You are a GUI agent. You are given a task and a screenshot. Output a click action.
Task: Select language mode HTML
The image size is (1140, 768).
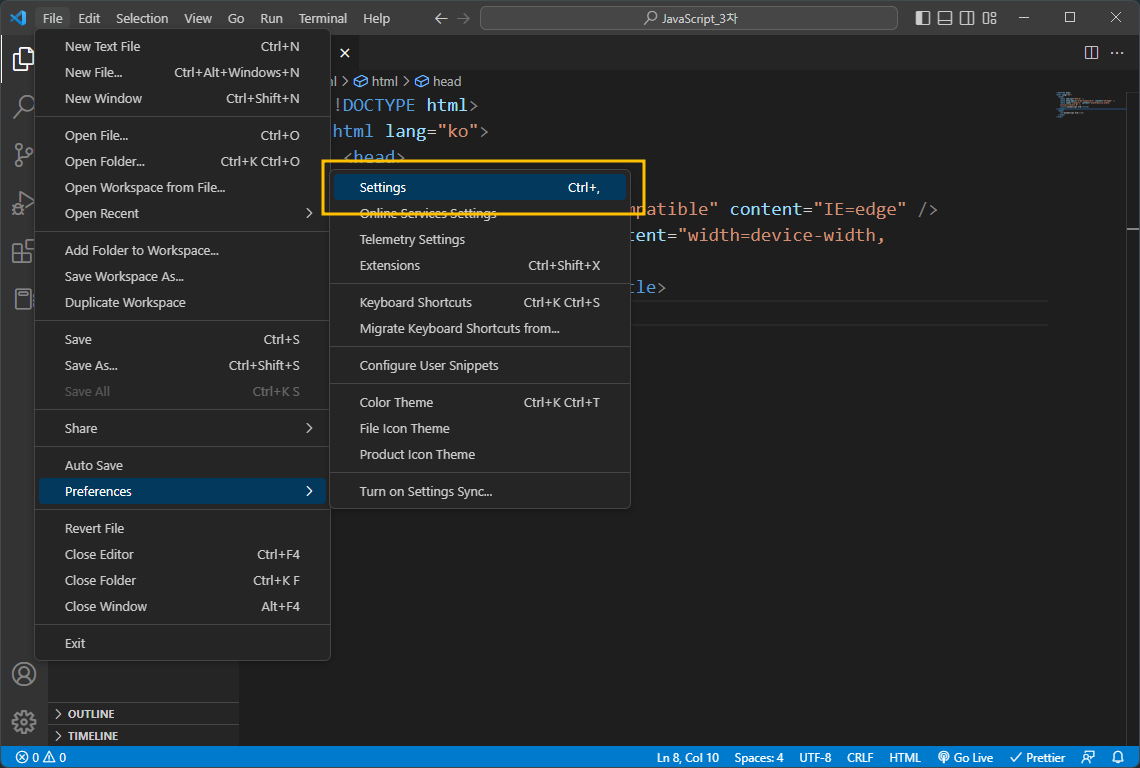[x=904, y=757]
